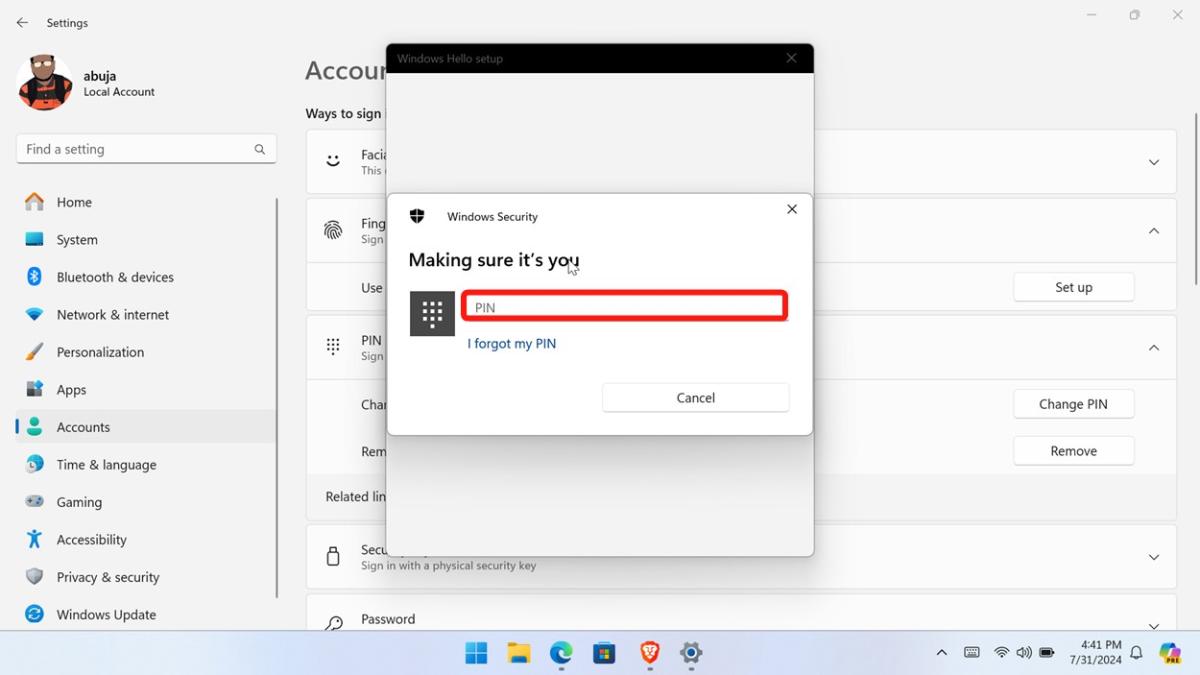This screenshot has width=1200, height=675.
Task: Click the Change PIN button
Action: pos(1073,403)
